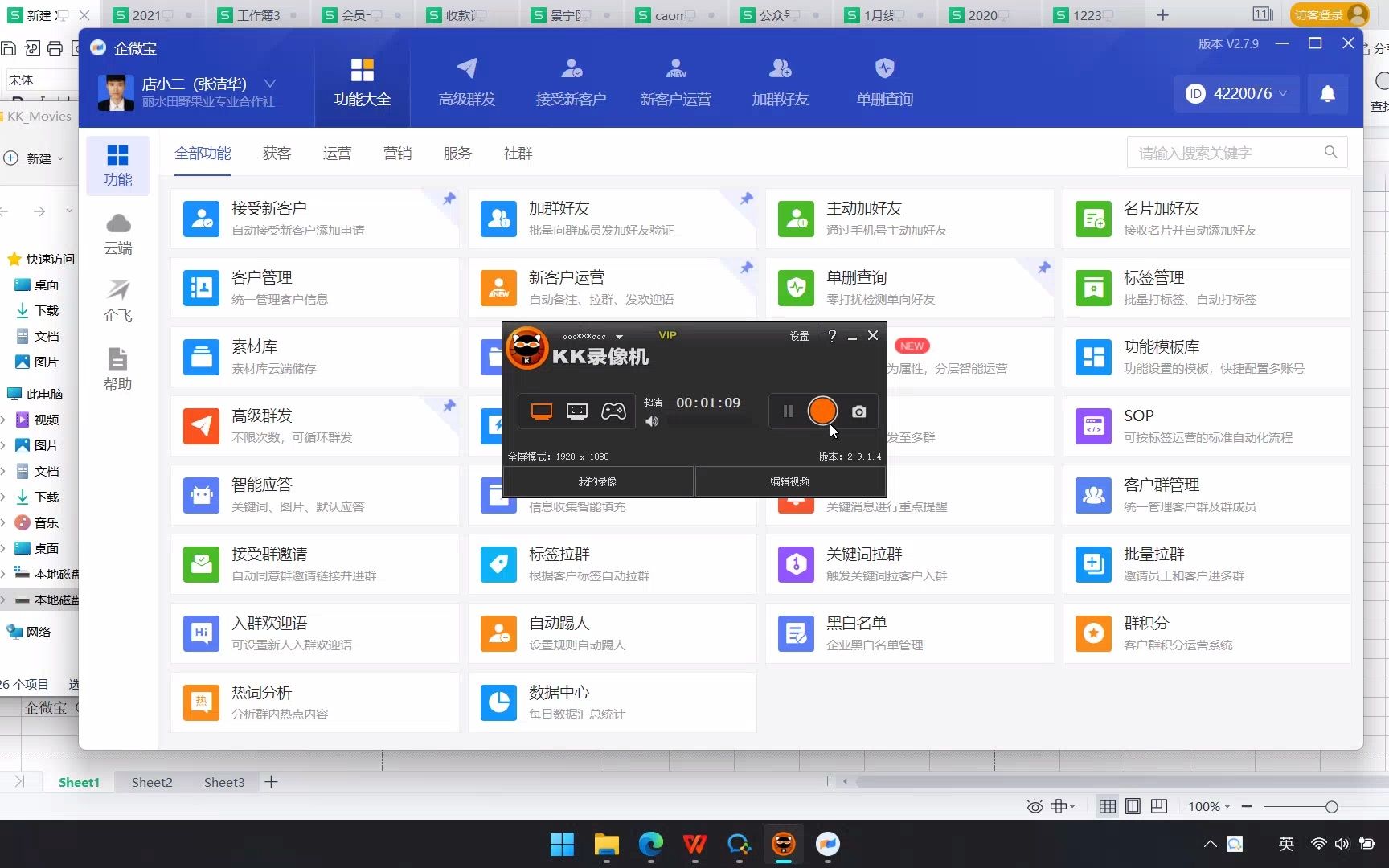Image resolution: width=1389 pixels, height=868 pixels.
Task: Select 帮助 in the left sidebar
Action: [117, 370]
